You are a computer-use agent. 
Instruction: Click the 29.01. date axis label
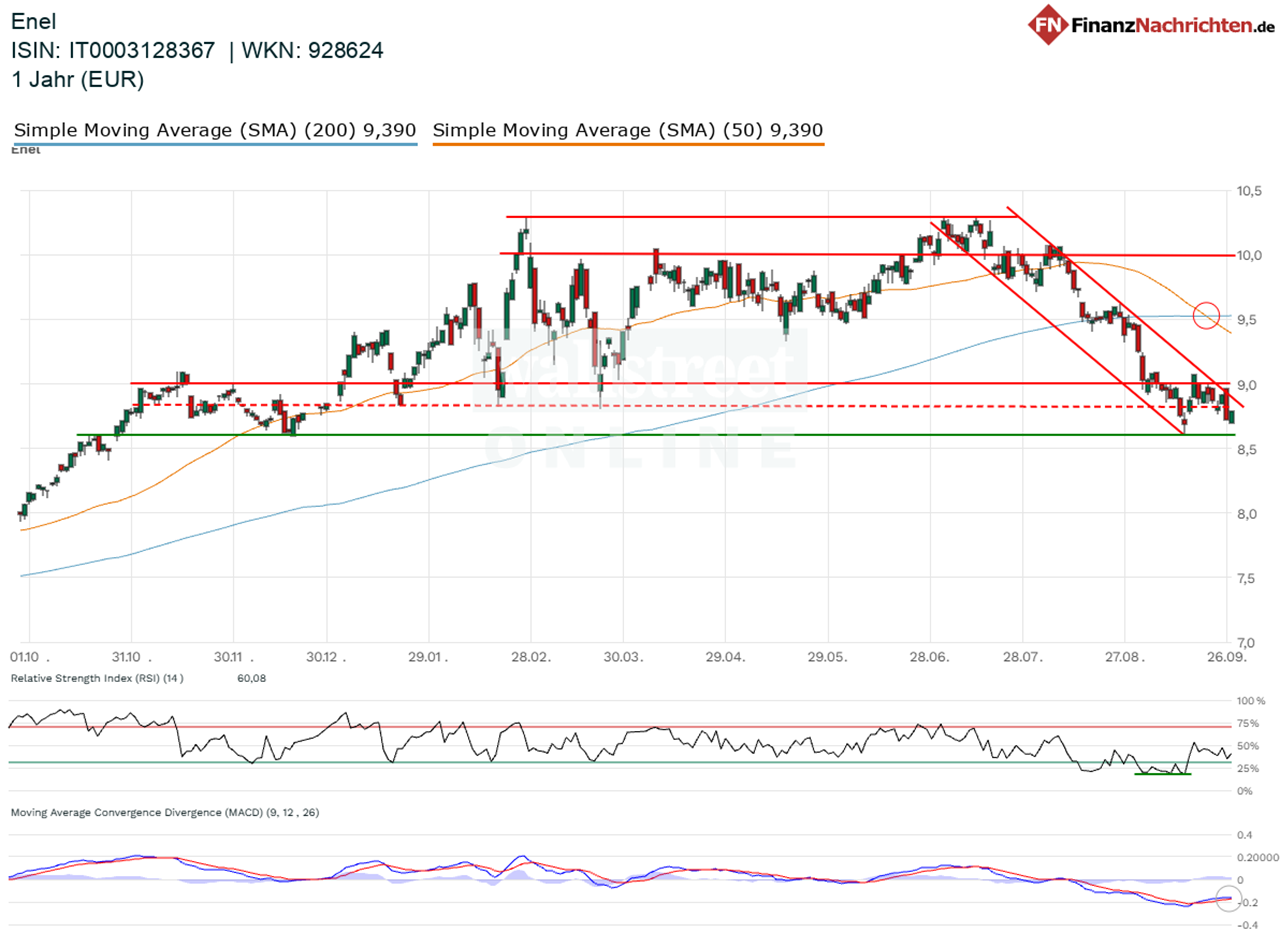click(428, 658)
